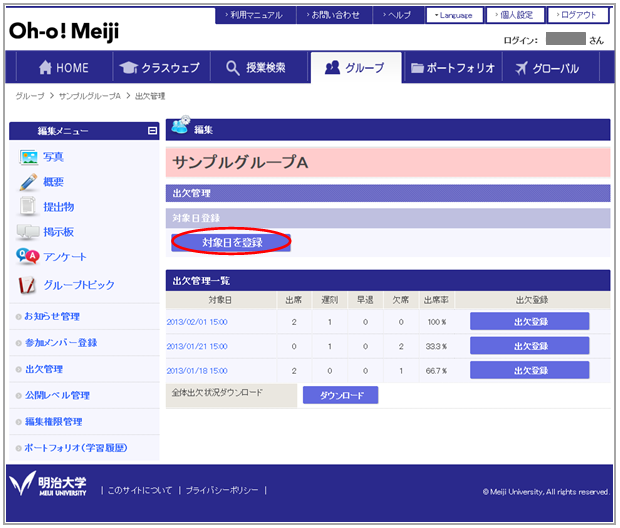The height and width of the screenshot is (528, 620).
Task: Open the 2013/01/21 15:00 date link
Action: pyautogui.click(x=197, y=346)
